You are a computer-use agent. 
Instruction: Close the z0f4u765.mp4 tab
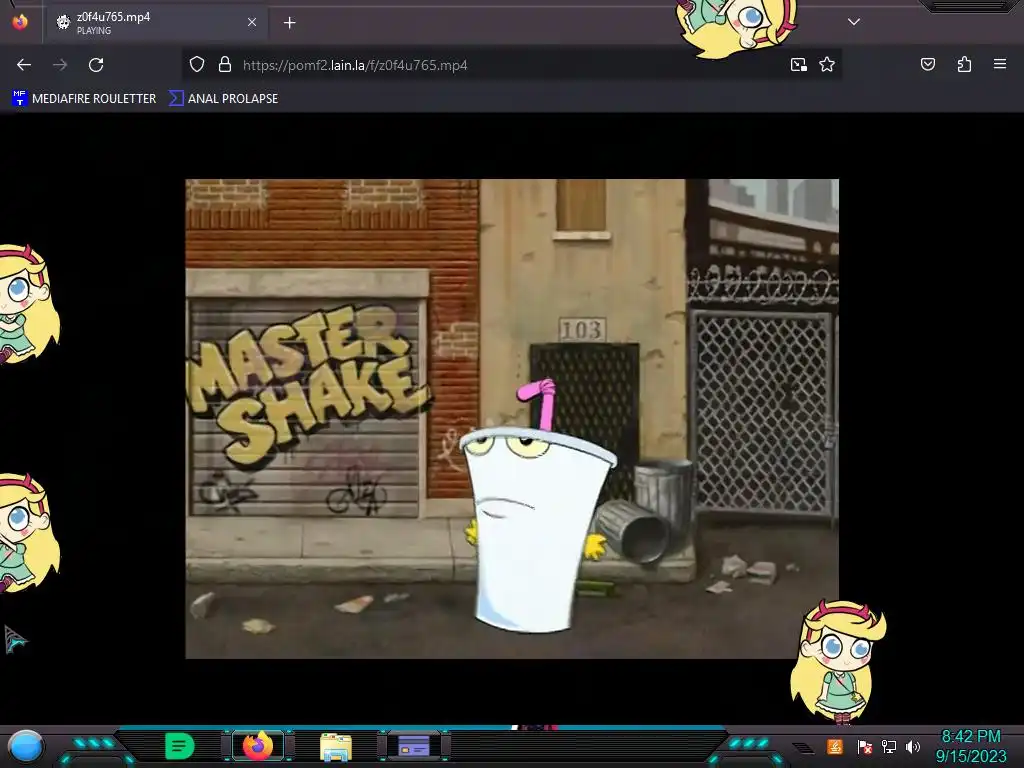[x=252, y=22]
